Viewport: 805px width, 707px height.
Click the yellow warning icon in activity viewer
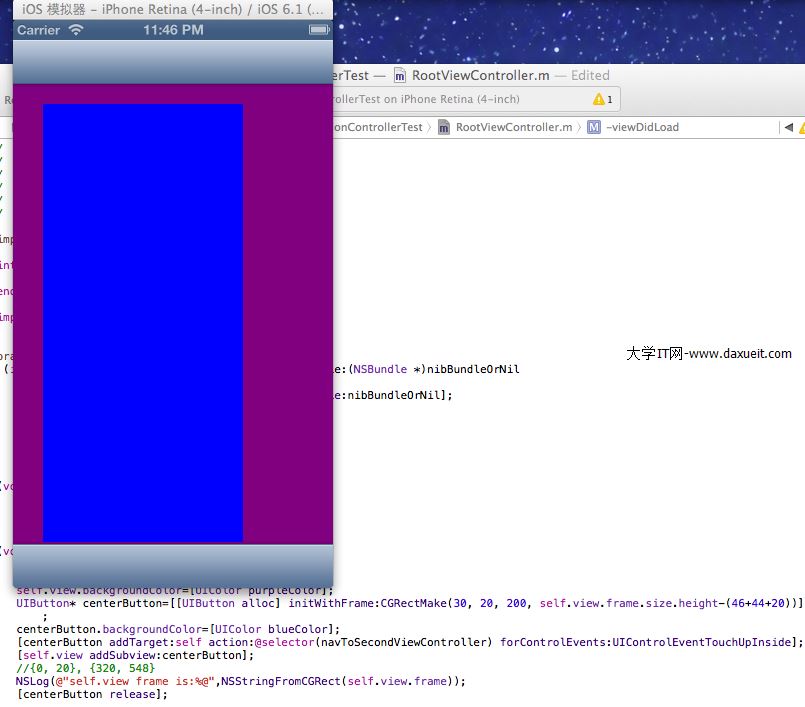click(599, 99)
